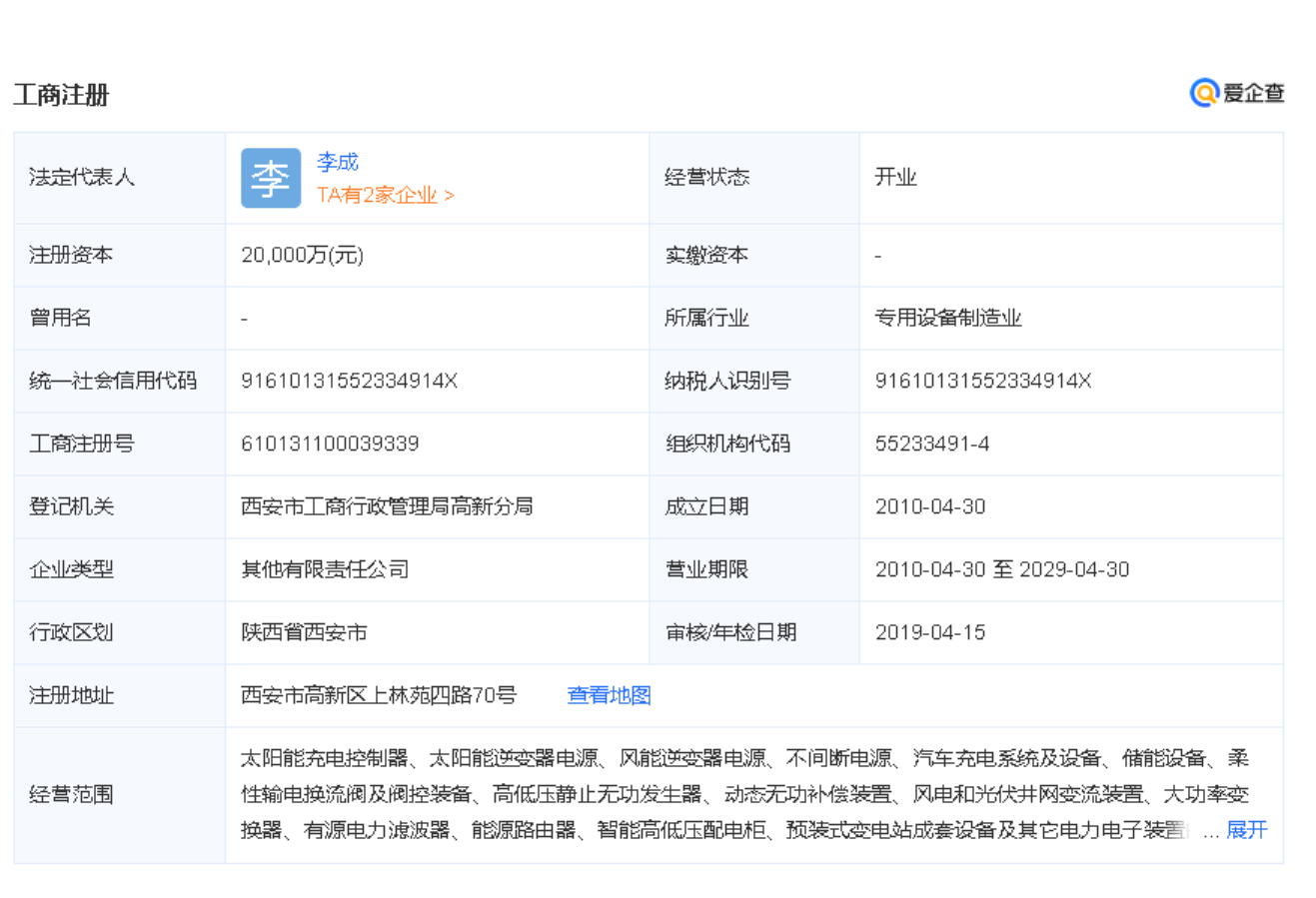This screenshot has height=898, width=1316.
Task: Click the 工商注册 section heading
Action: pyautogui.click(x=61, y=96)
